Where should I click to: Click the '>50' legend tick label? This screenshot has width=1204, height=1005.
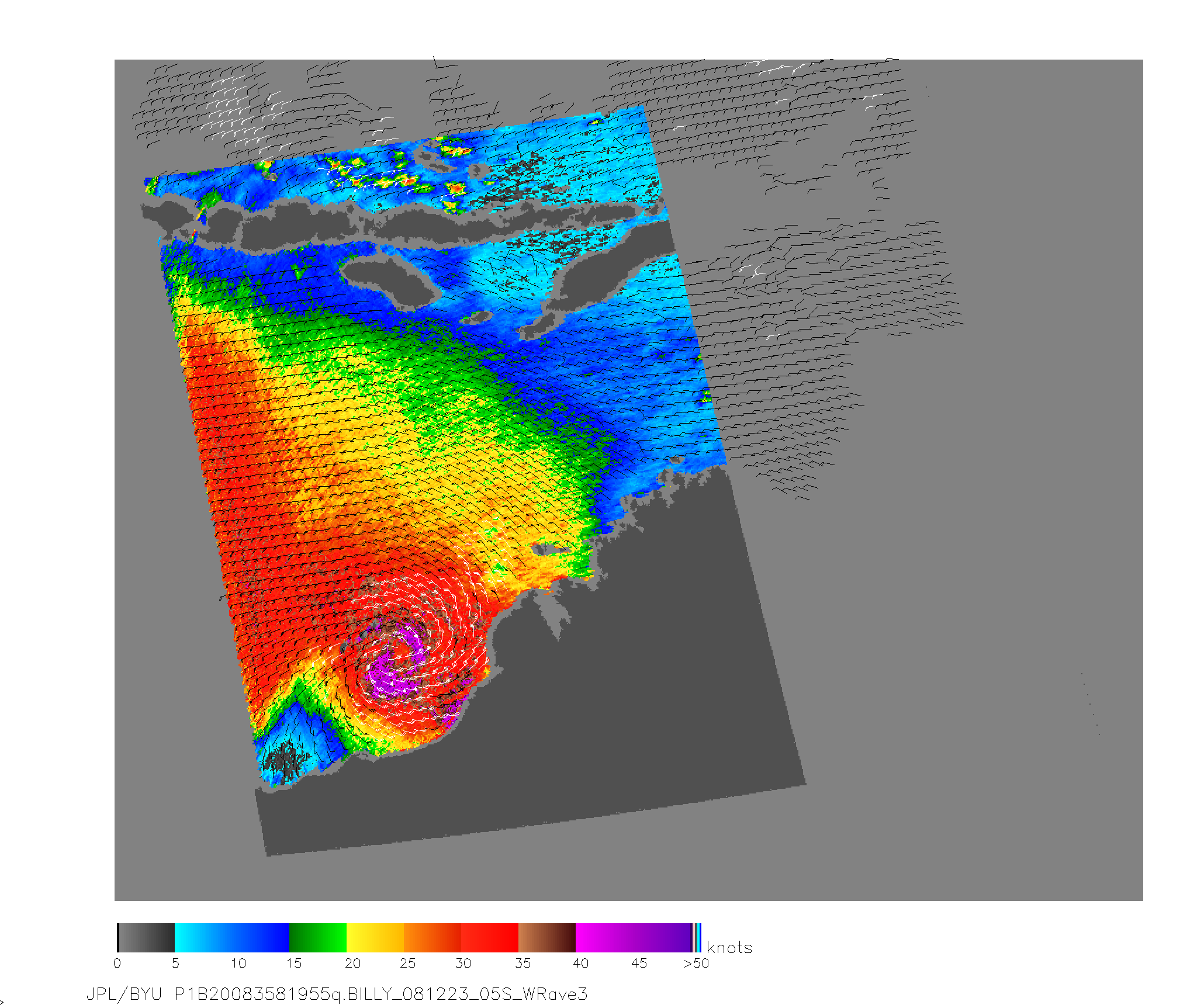tap(696, 963)
